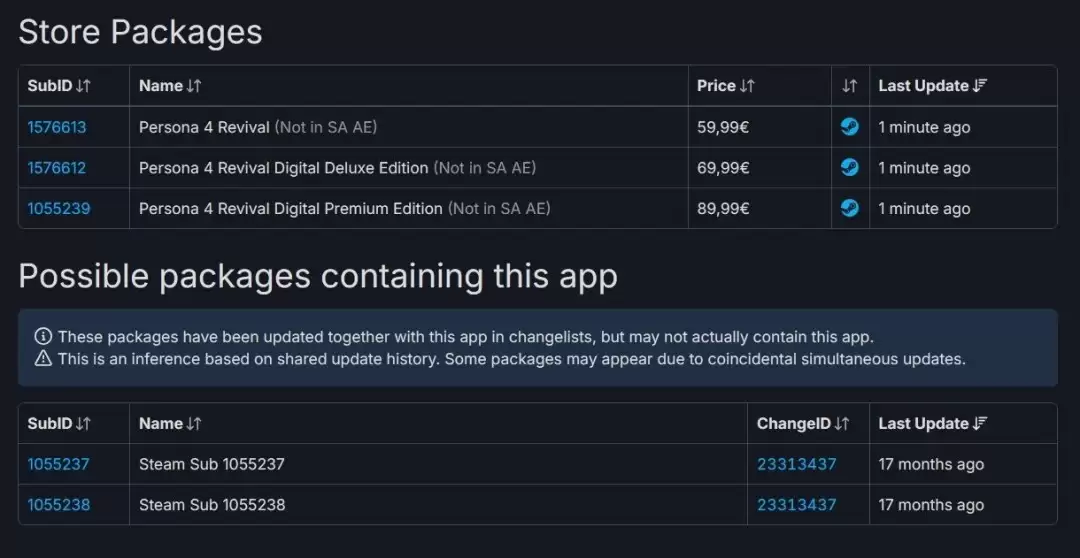This screenshot has height=558, width=1080.
Task: Open SubID 1055239 package link
Action: point(57,208)
